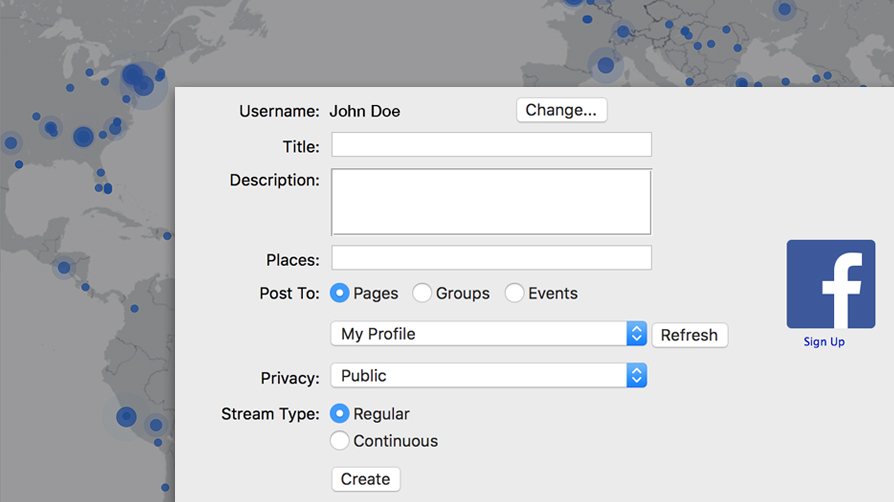Click the Refresh button
This screenshot has height=502, width=894.
pyautogui.click(x=689, y=335)
